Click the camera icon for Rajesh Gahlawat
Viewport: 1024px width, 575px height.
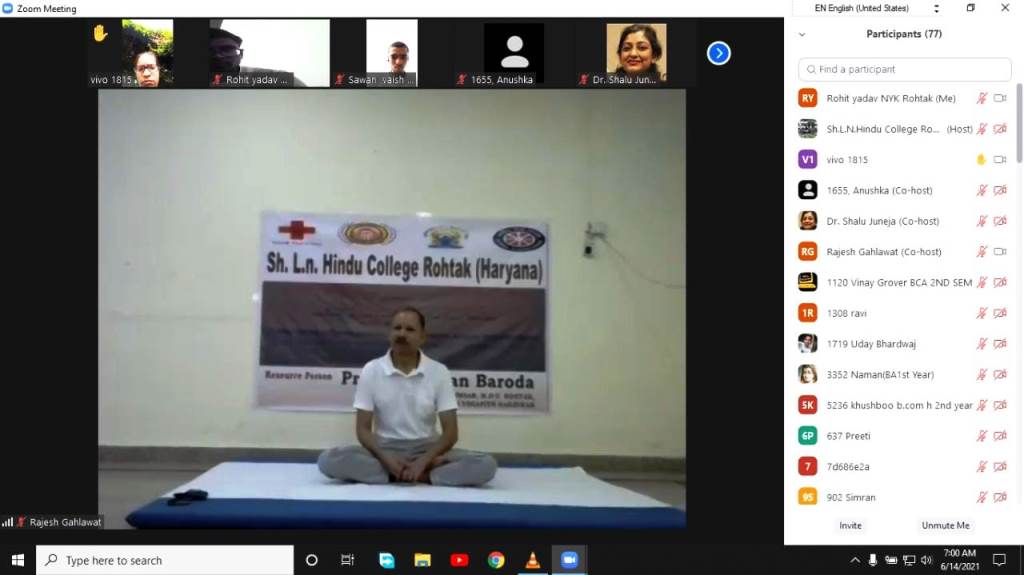[x=1000, y=252]
